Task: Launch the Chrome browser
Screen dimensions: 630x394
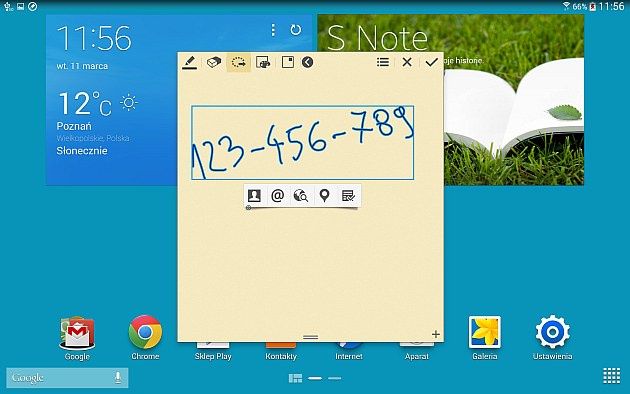Action: point(145,332)
